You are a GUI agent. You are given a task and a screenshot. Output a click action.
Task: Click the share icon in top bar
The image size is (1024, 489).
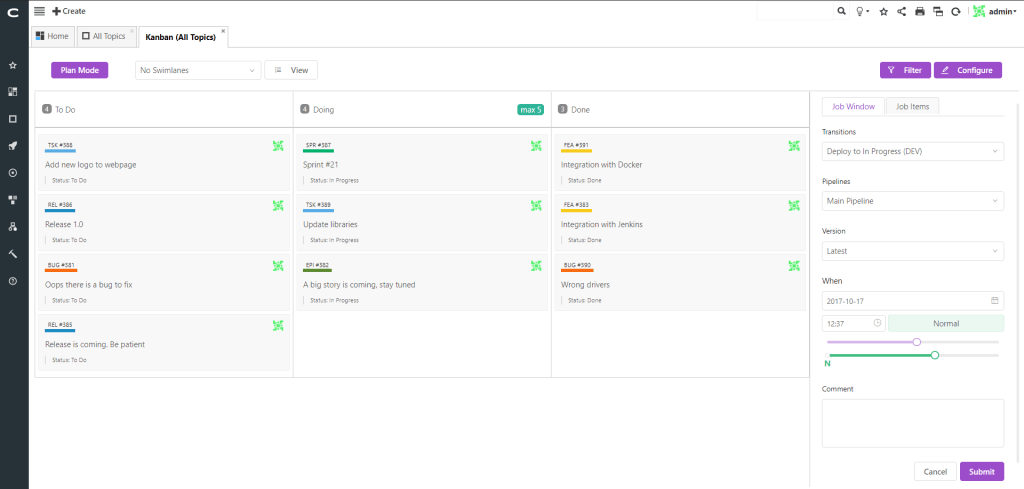[x=902, y=11]
